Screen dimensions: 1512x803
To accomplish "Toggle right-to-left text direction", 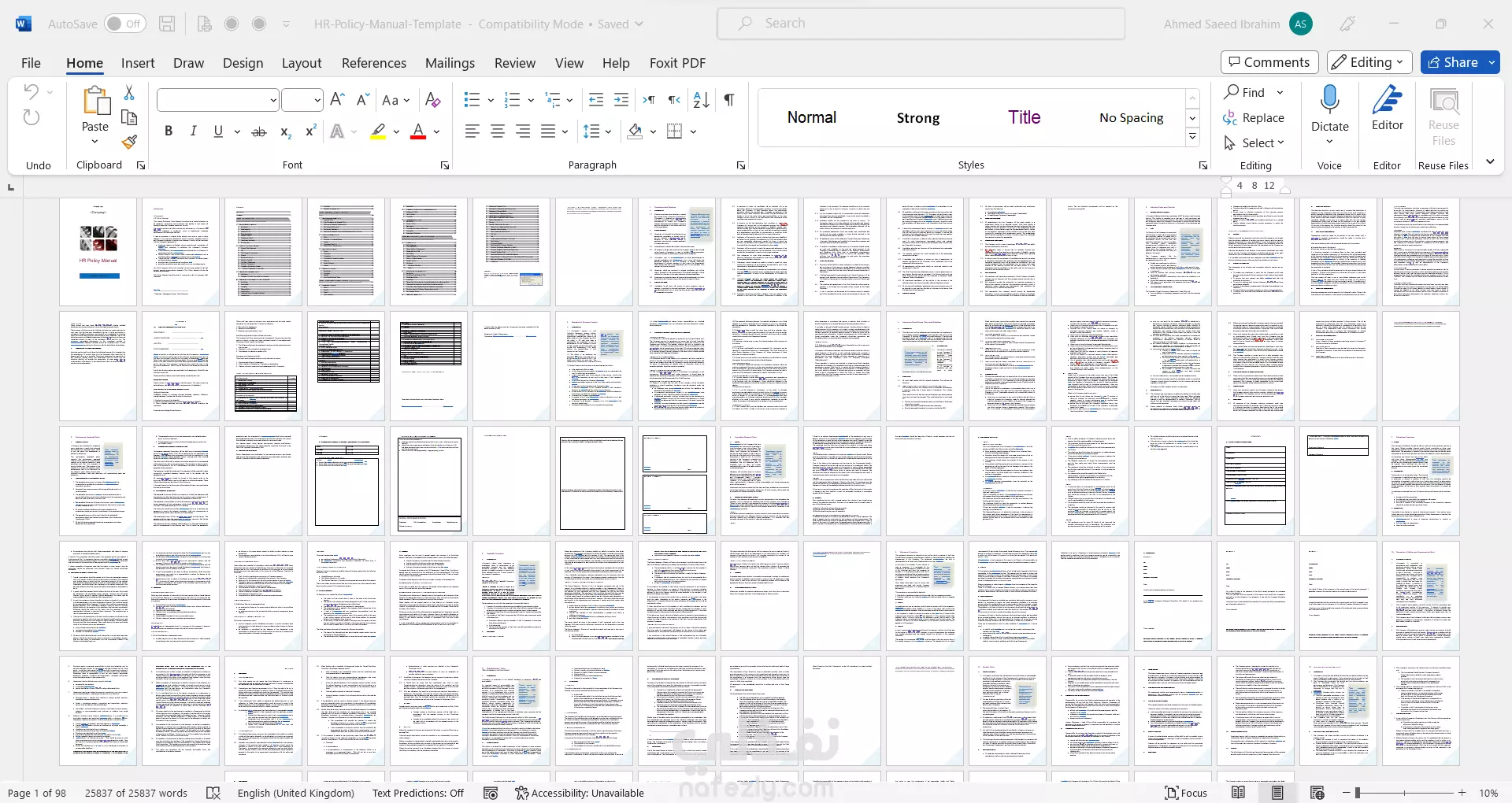I will tap(674, 99).
